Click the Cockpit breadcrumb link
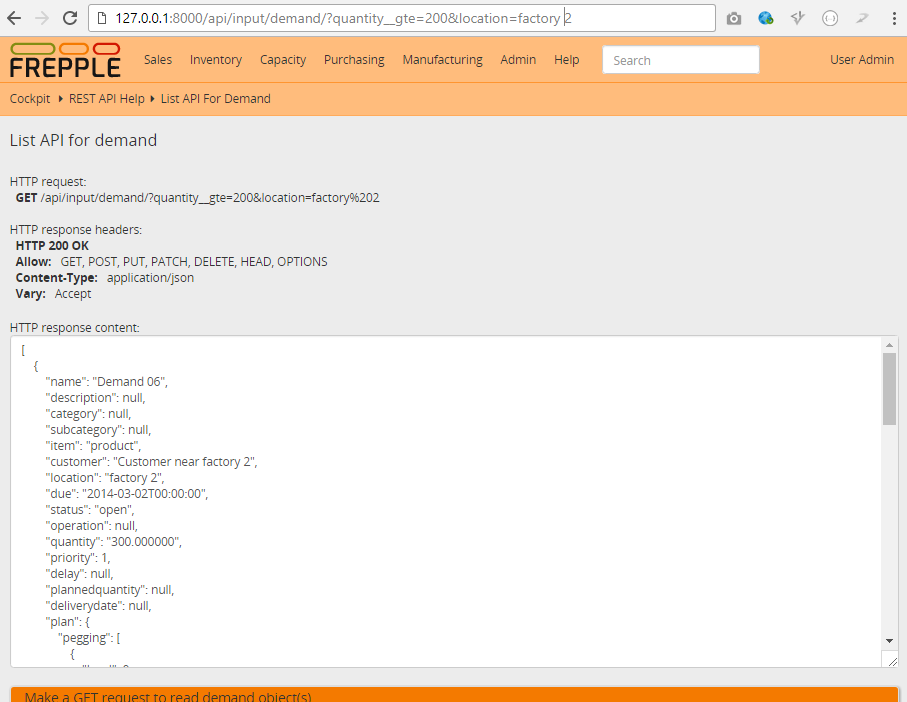 click(29, 98)
